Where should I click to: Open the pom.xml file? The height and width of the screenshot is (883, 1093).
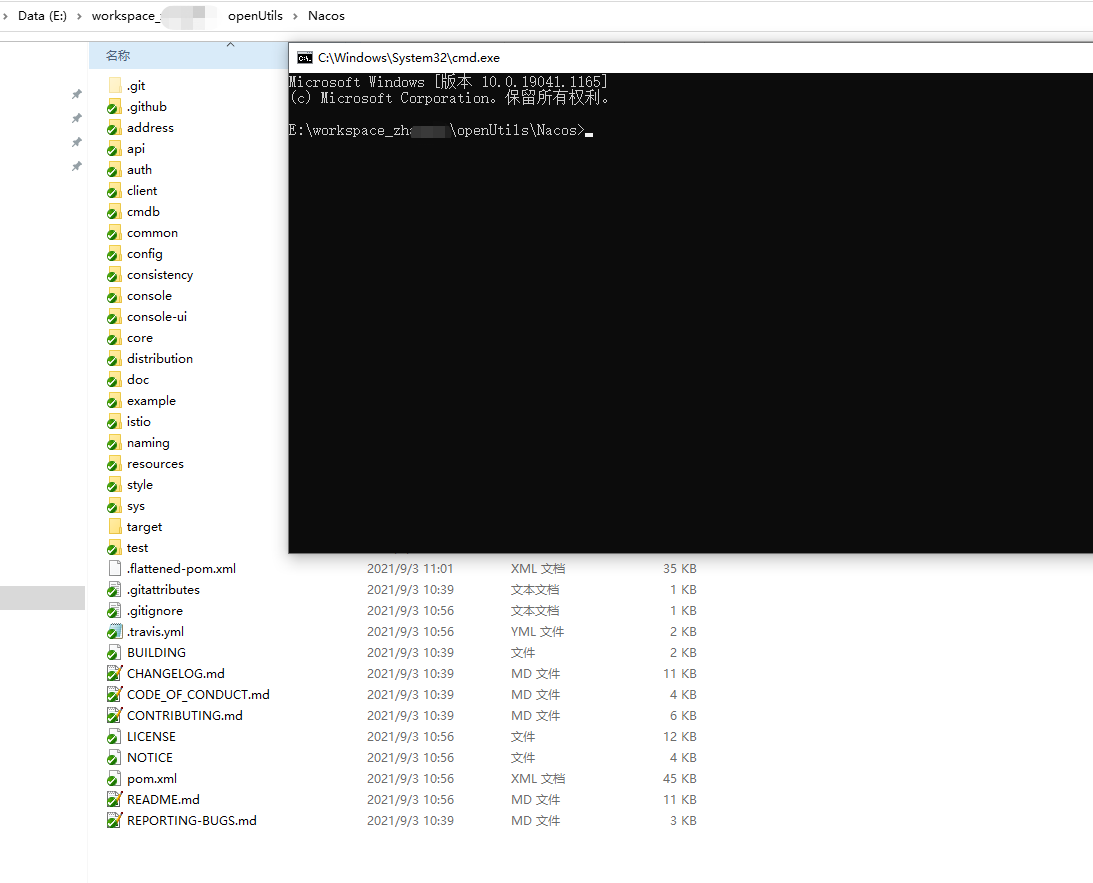(x=150, y=778)
